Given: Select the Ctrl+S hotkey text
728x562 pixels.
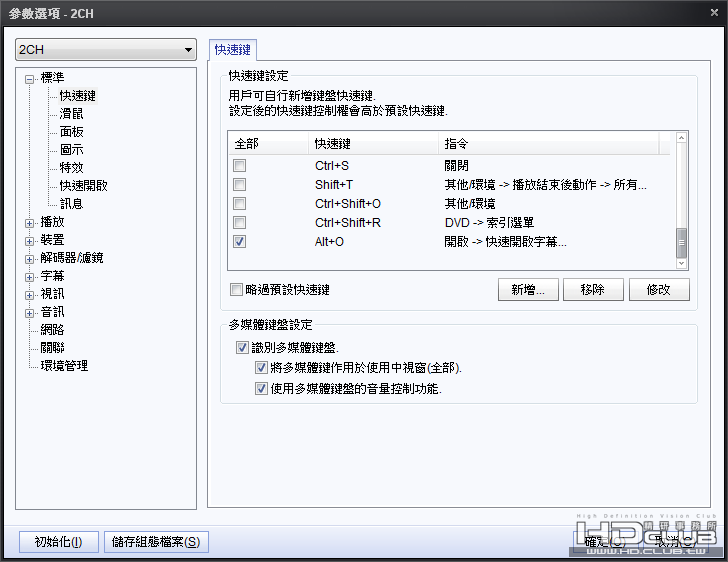Looking at the screenshot, I should click(332, 166).
